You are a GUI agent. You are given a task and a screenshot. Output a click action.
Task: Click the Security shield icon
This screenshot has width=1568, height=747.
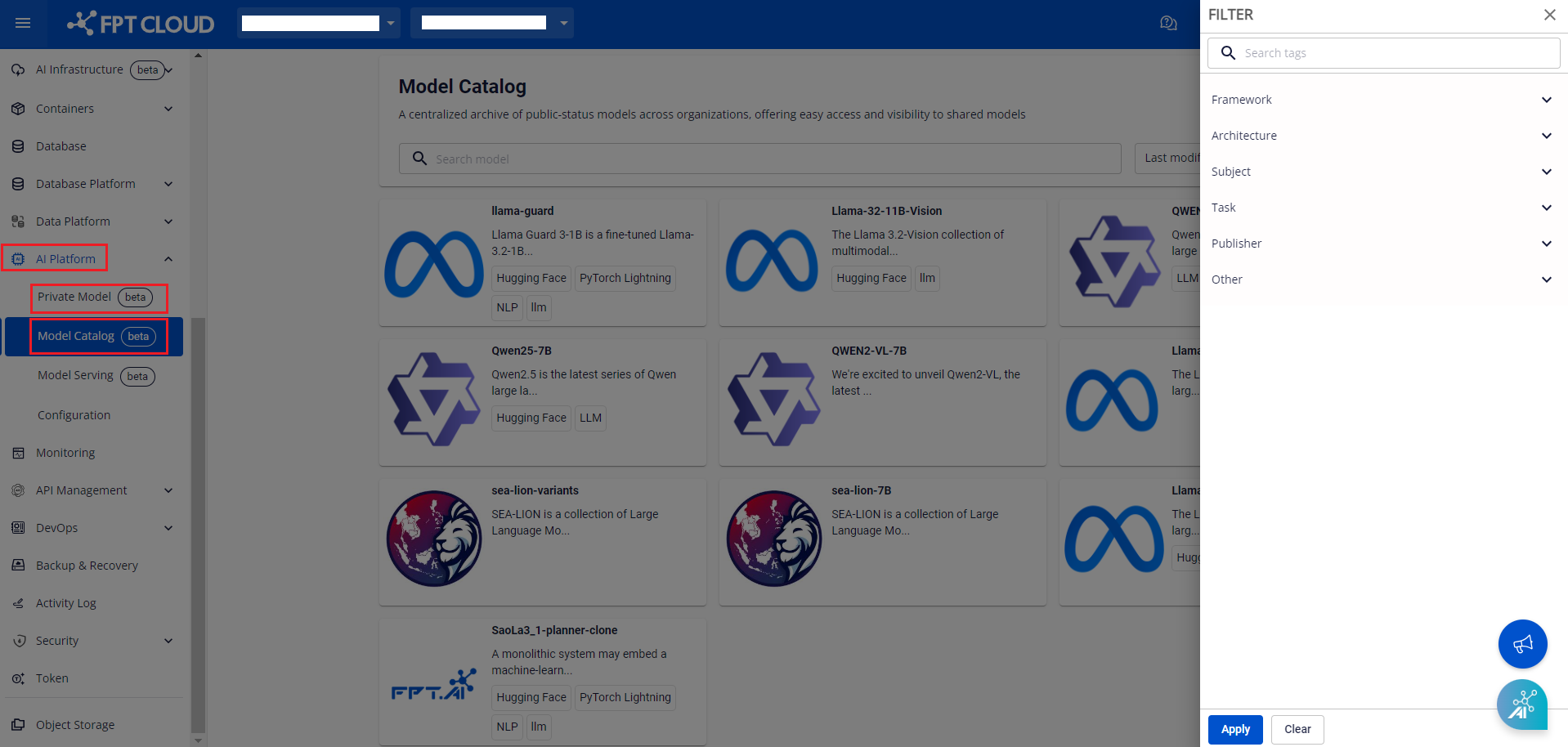click(x=18, y=641)
